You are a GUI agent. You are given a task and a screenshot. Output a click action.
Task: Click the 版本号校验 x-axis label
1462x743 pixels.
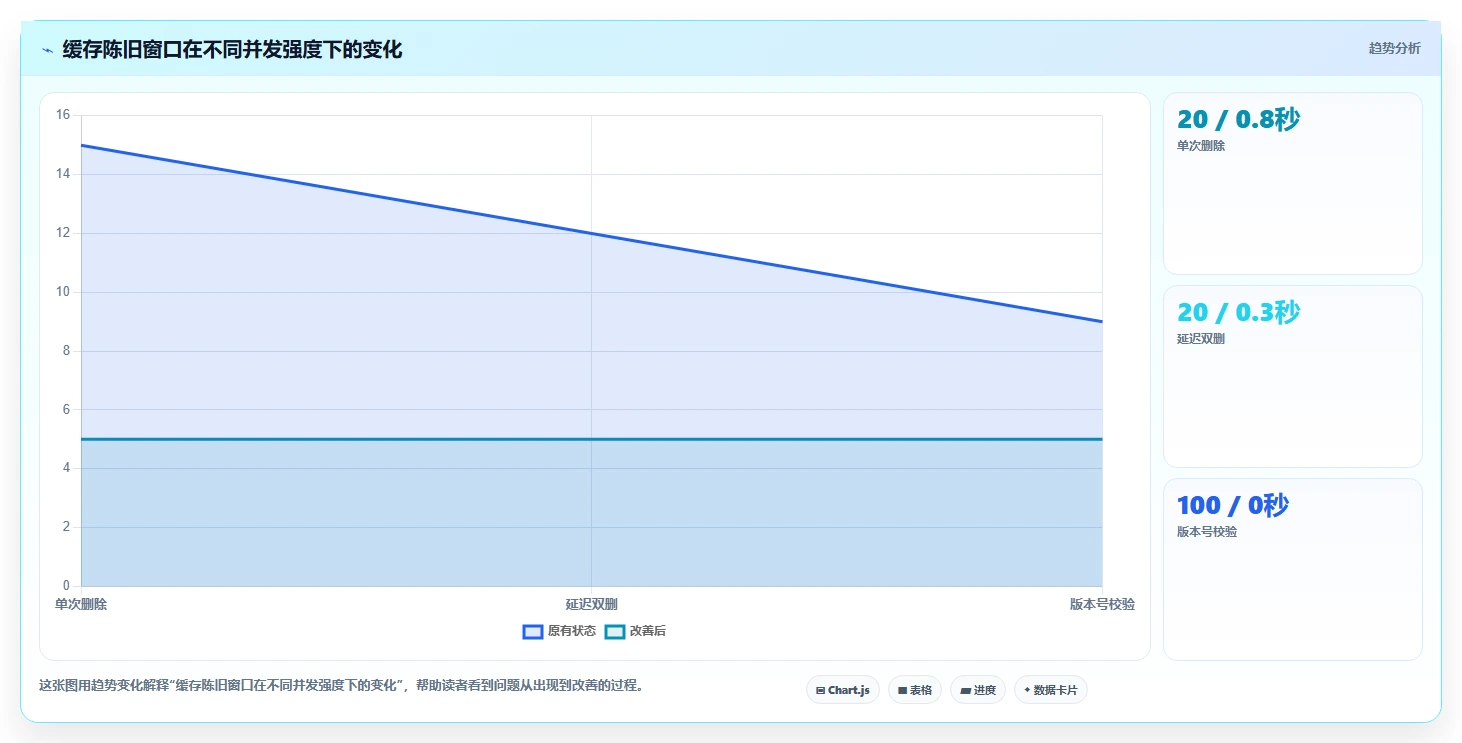tap(1102, 604)
